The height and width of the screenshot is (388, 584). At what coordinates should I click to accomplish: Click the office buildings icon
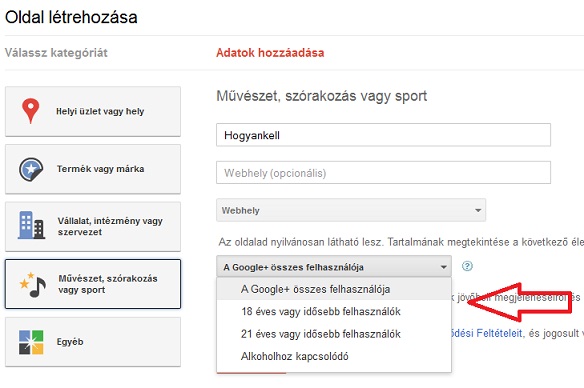[32, 225]
